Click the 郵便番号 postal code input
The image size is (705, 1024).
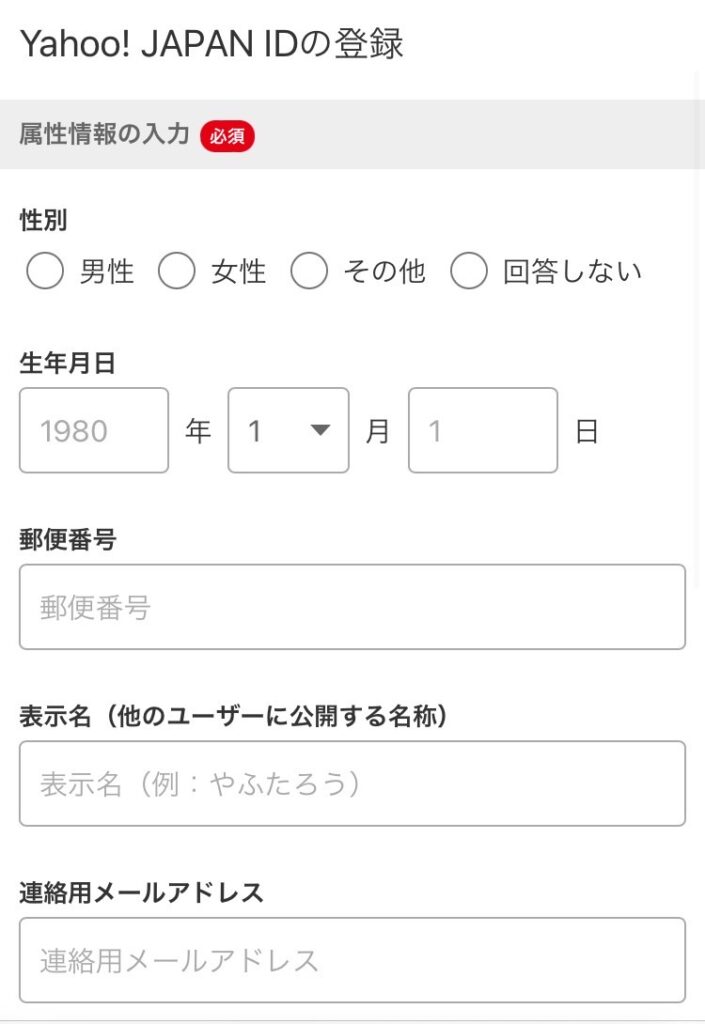[352, 607]
